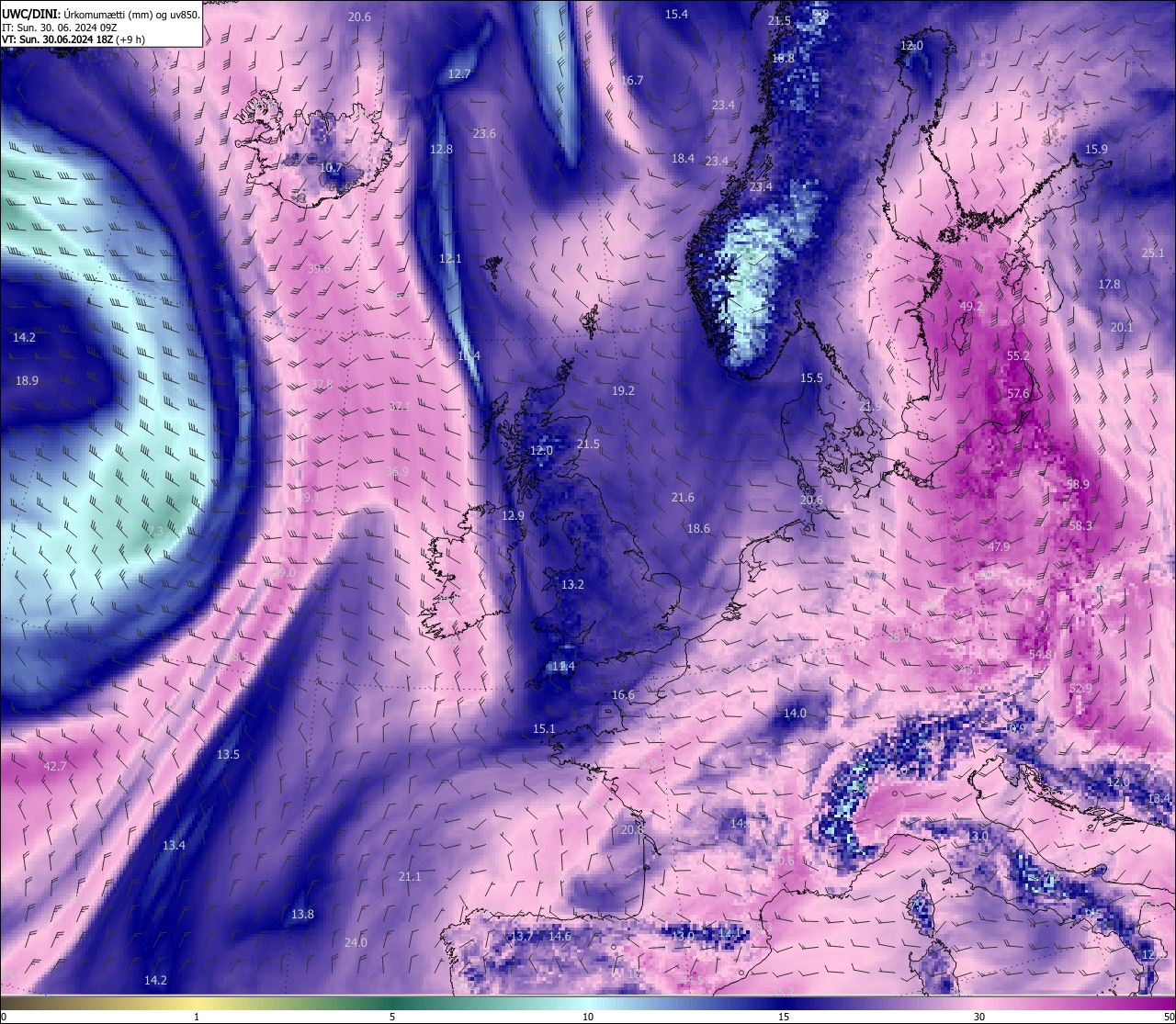Click the 13.5 map value
This screenshot has width=1176, height=1024.
pyautogui.click(x=228, y=754)
